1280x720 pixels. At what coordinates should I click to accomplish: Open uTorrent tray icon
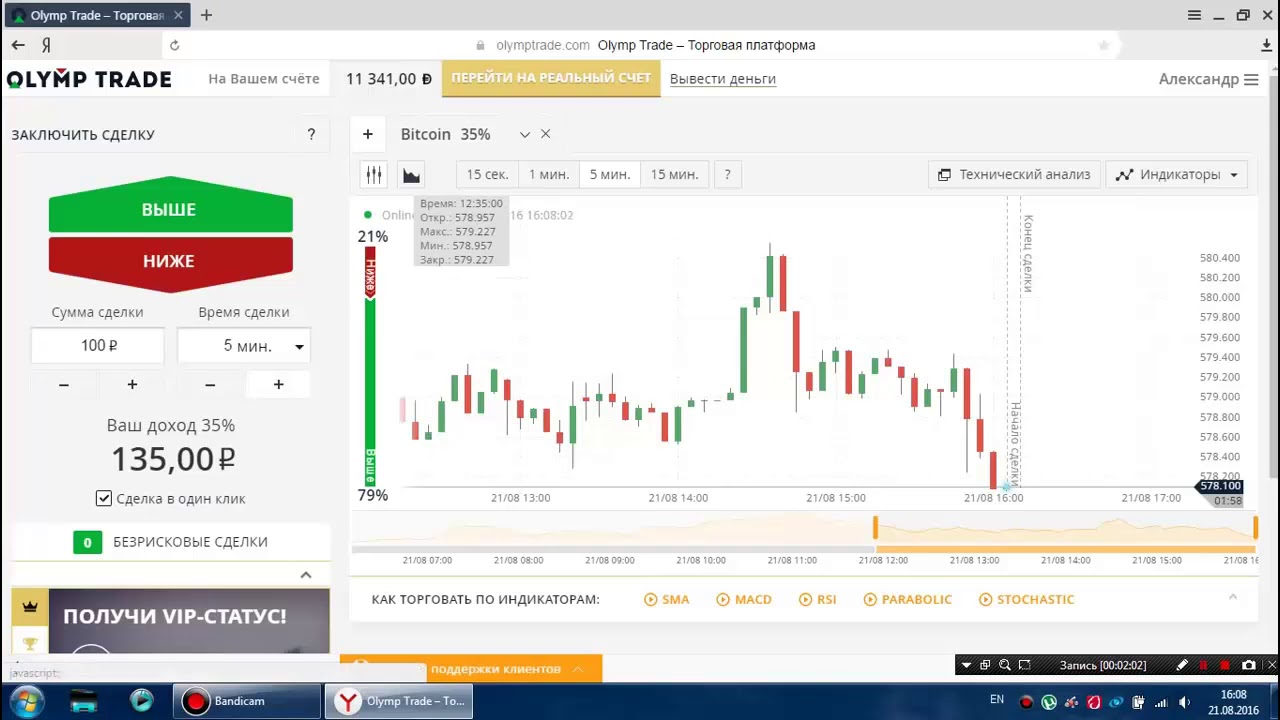click(1049, 702)
